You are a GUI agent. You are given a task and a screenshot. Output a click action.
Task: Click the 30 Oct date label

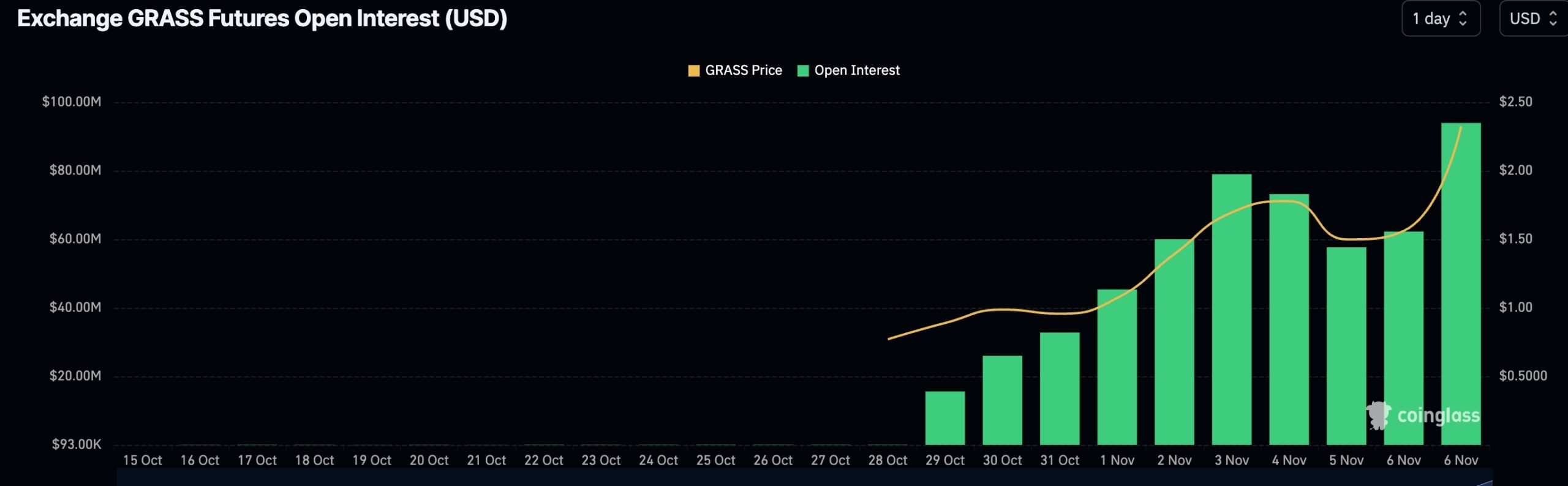(x=1002, y=460)
